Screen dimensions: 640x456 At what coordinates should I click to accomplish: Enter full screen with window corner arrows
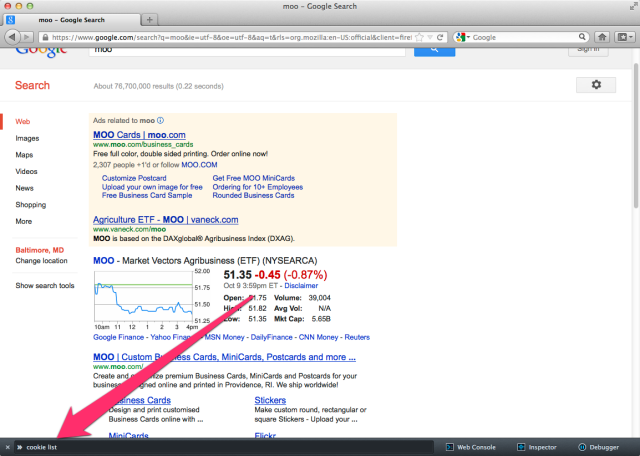(633, 6)
